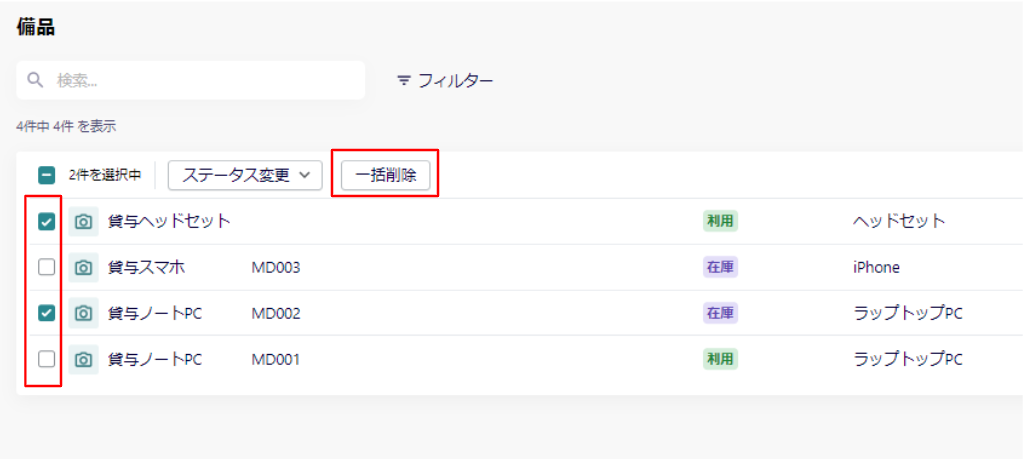Click the search magnifier icon
The height and width of the screenshot is (459, 1025).
click(35, 80)
